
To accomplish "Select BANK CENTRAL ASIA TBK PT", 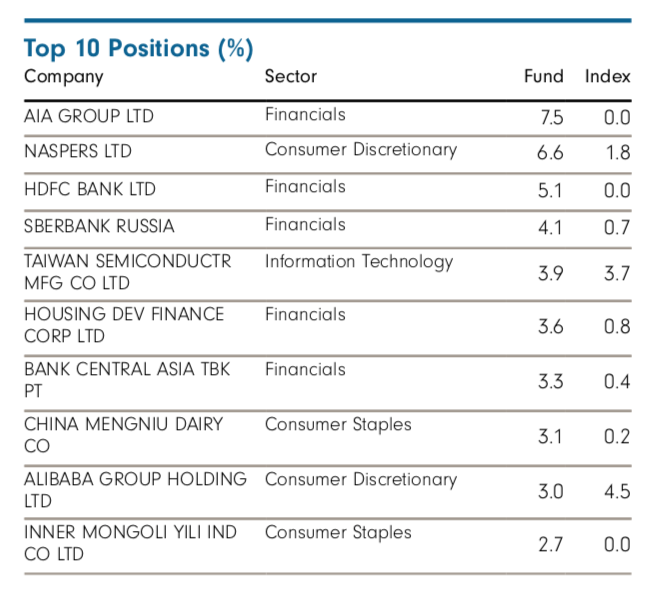I will coord(127,380).
